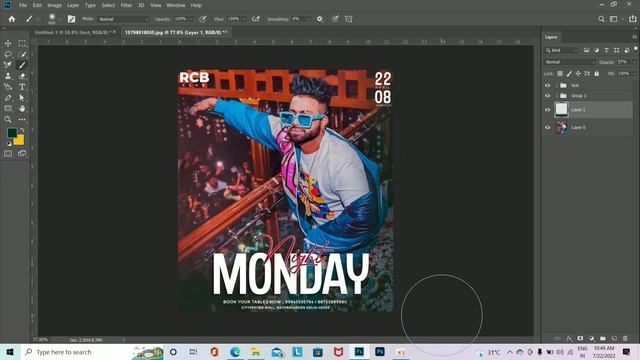Open the brush Mode dropdown
640x360 pixels.
(124, 19)
